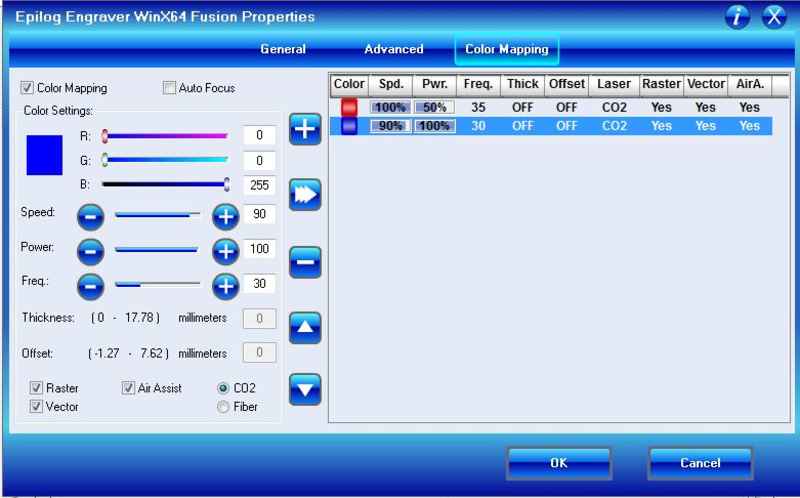The image size is (800, 498).
Task: Click the 30 frequency cell in blue row
Action: click(479, 126)
